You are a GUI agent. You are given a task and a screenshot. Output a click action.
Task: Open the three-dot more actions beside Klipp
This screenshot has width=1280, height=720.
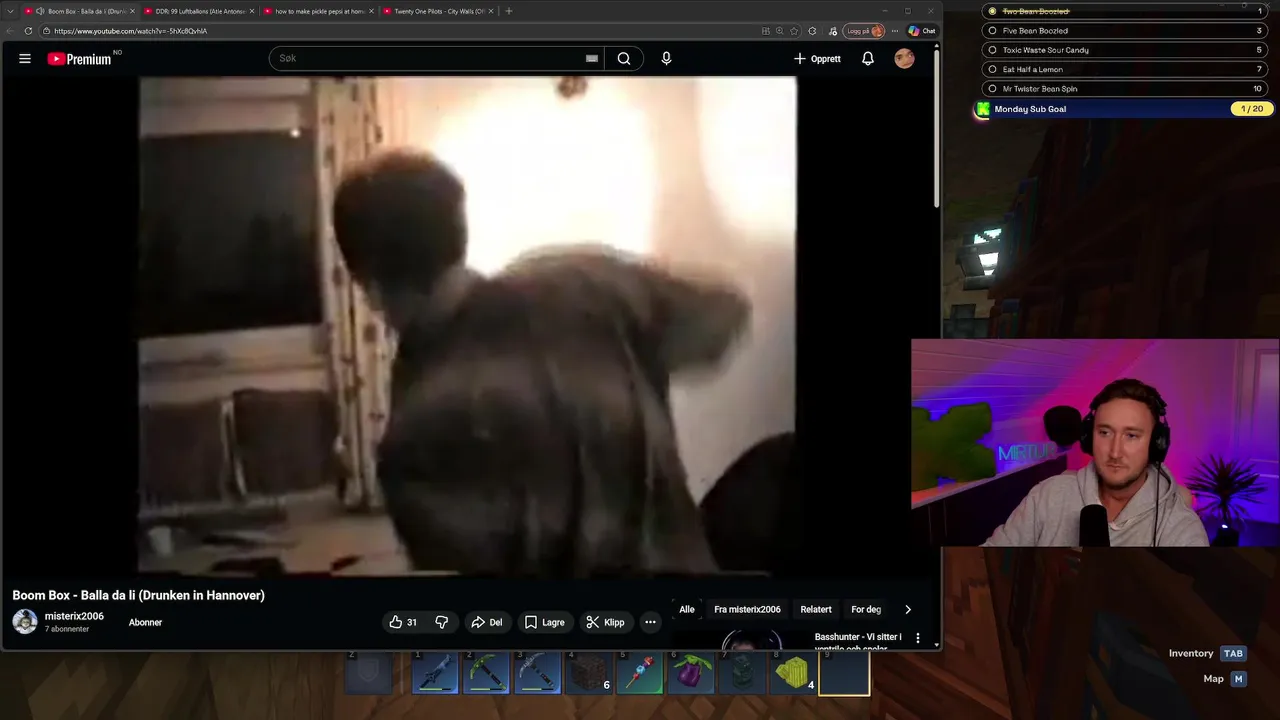[x=650, y=622]
